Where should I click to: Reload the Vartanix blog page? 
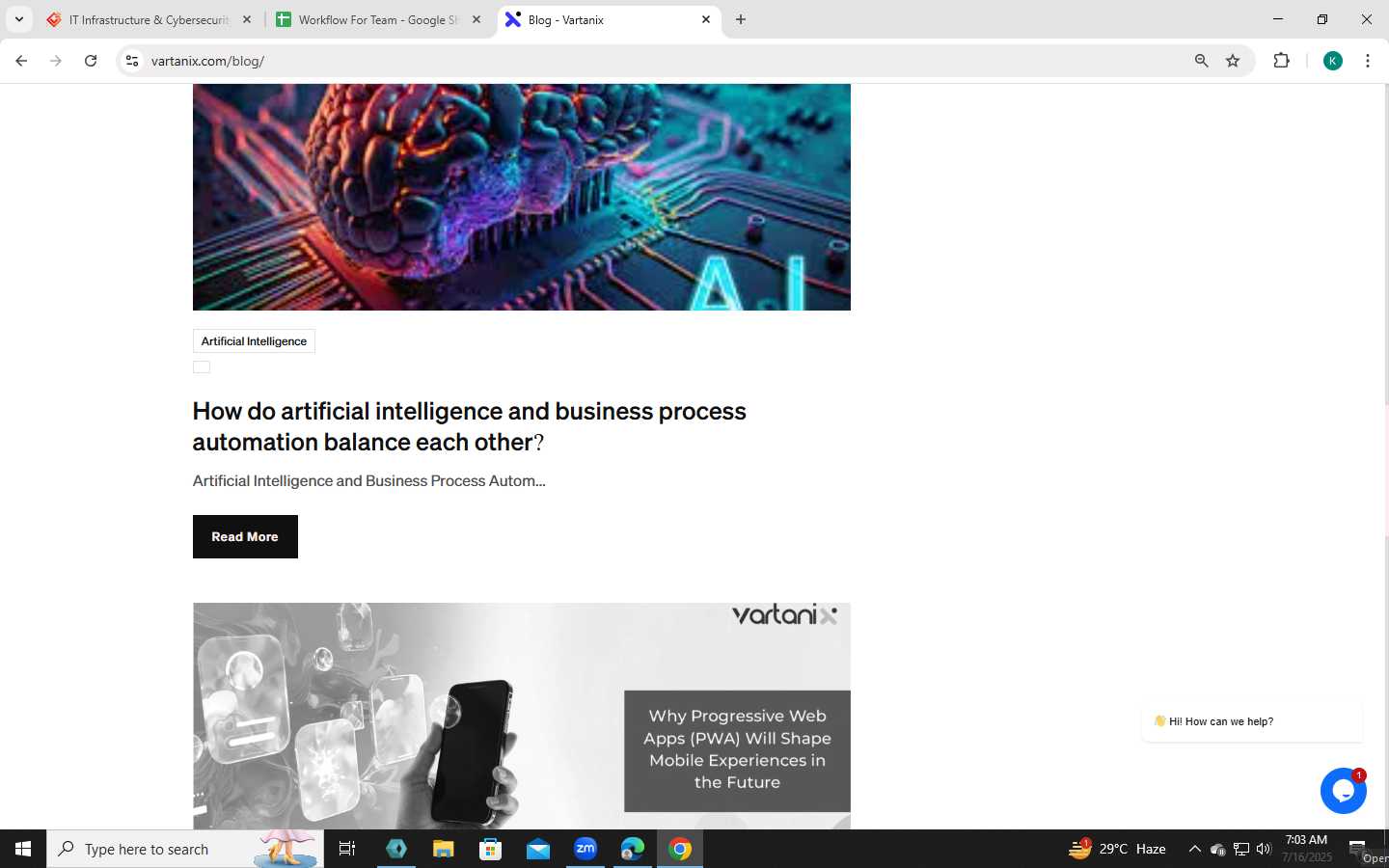pyautogui.click(x=91, y=61)
